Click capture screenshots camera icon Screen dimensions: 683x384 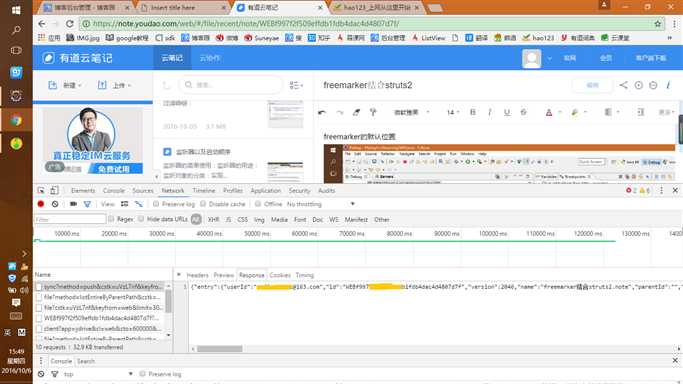pos(73,204)
